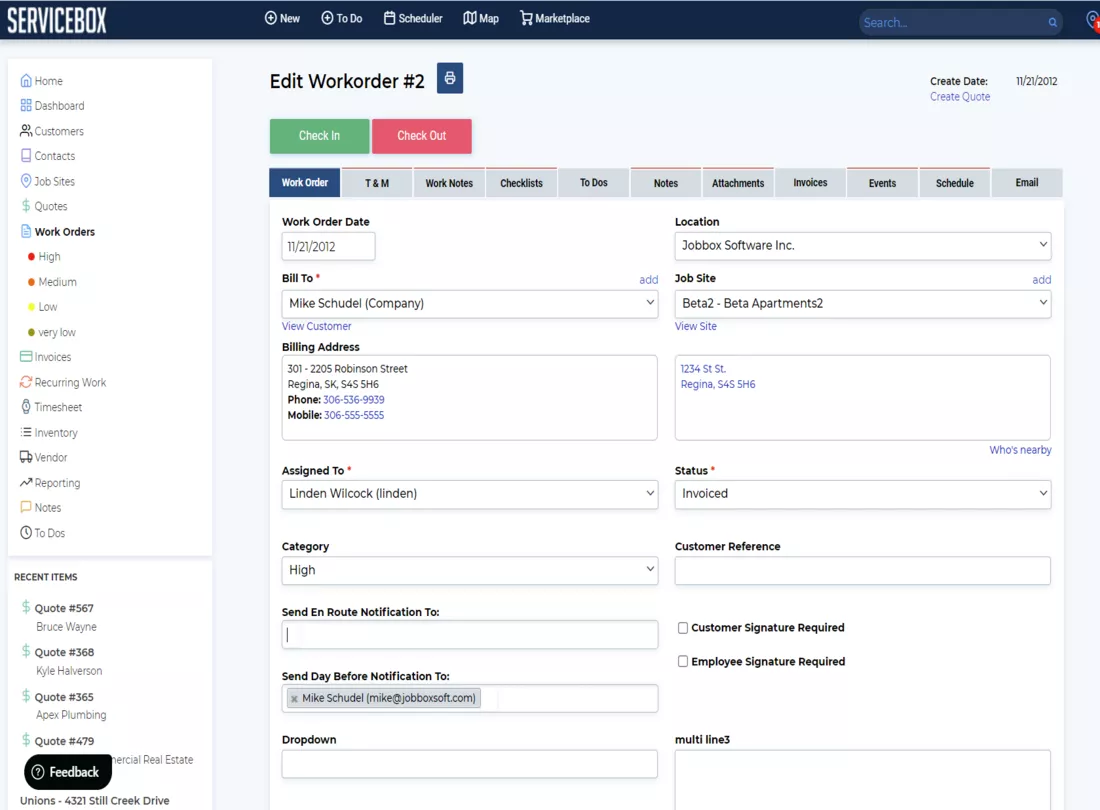Click the Dropdown custom field
The width and height of the screenshot is (1100, 810).
(469, 764)
